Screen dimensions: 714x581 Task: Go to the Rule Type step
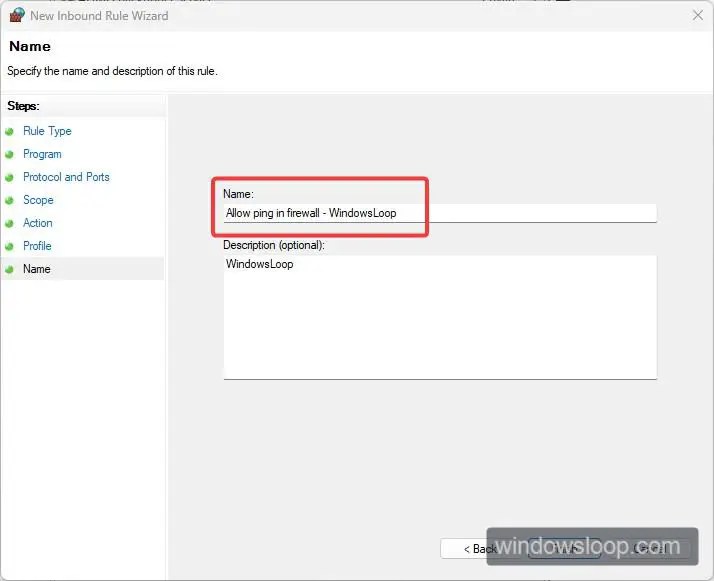[x=47, y=131]
